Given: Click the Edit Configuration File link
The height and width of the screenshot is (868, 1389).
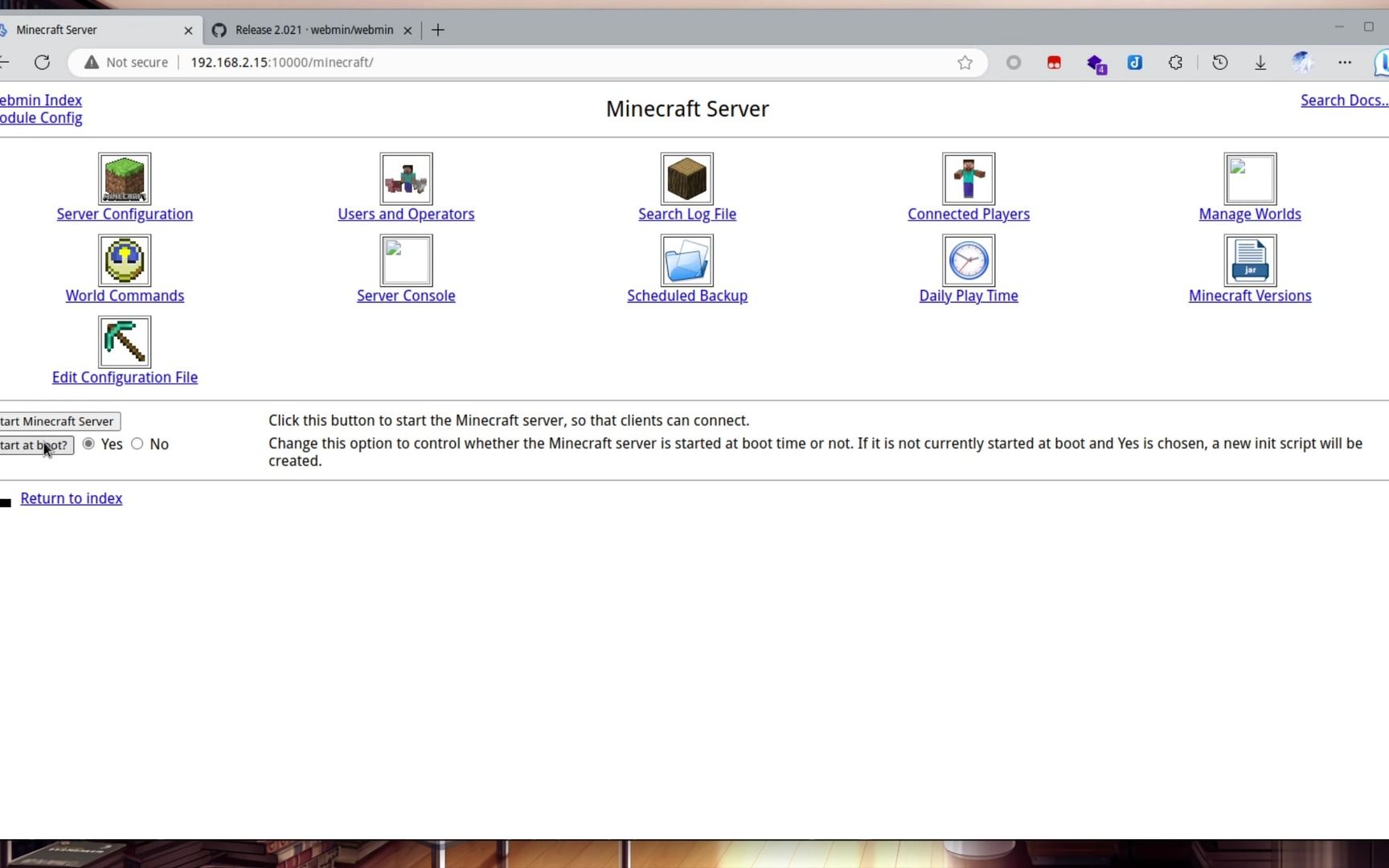Looking at the screenshot, I should click(x=125, y=377).
